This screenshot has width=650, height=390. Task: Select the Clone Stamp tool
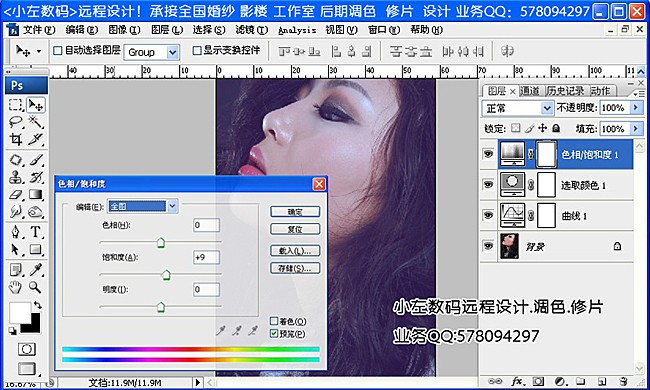tap(16, 177)
